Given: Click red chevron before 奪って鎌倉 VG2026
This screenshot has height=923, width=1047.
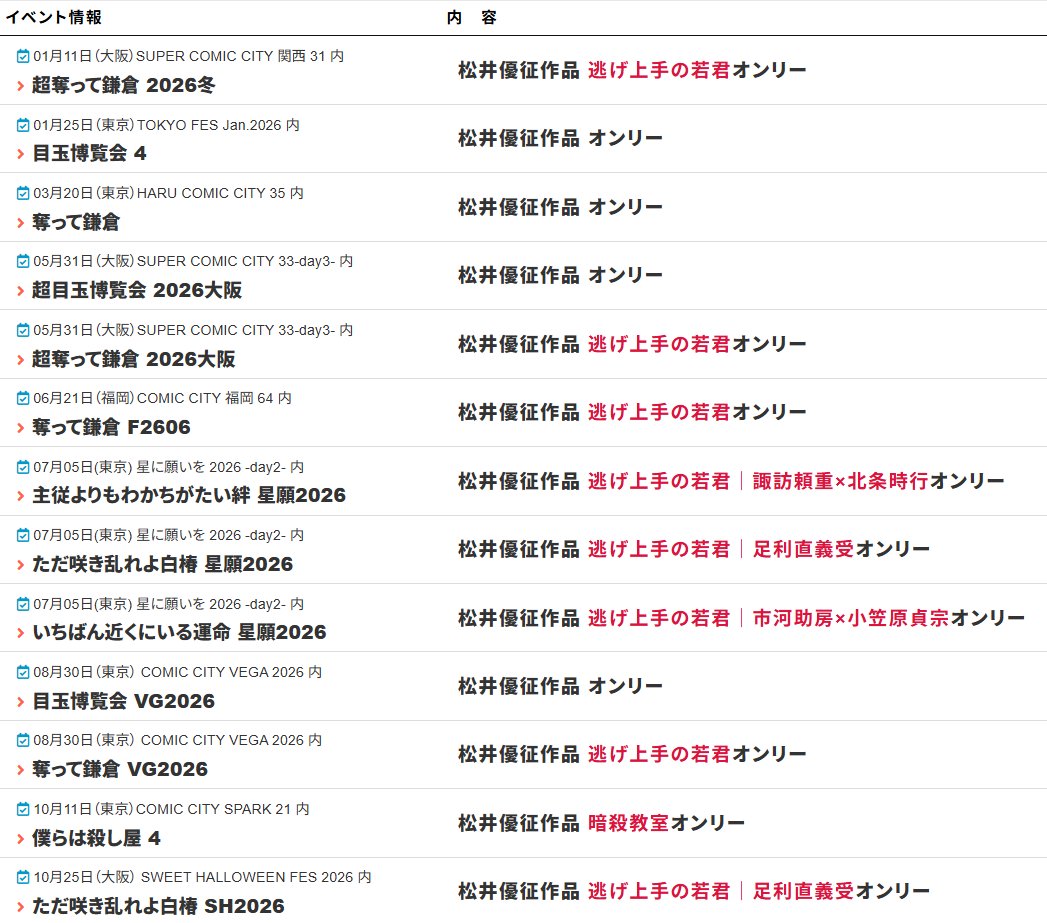Looking at the screenshot, I should pyautogui.click(x=21, y=769).
